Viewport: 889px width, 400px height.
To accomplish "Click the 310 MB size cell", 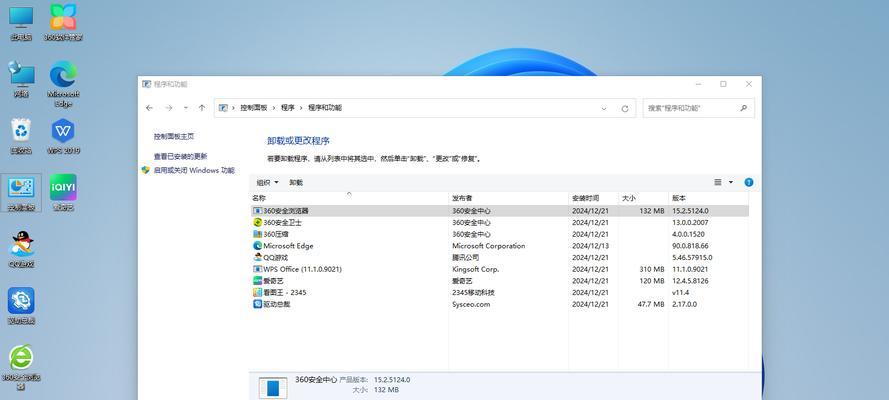I will point(651,269).
